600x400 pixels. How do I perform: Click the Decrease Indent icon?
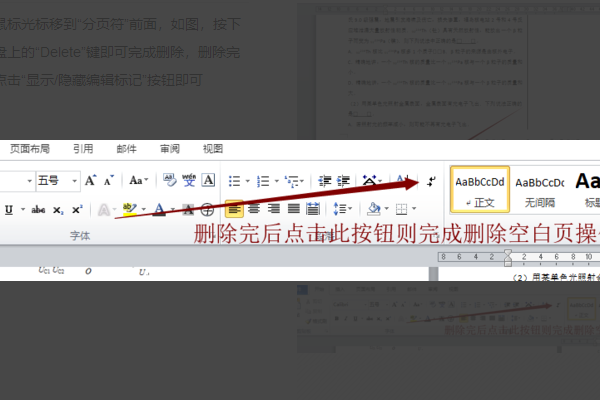pyautogui.click(x=325, y=181)
